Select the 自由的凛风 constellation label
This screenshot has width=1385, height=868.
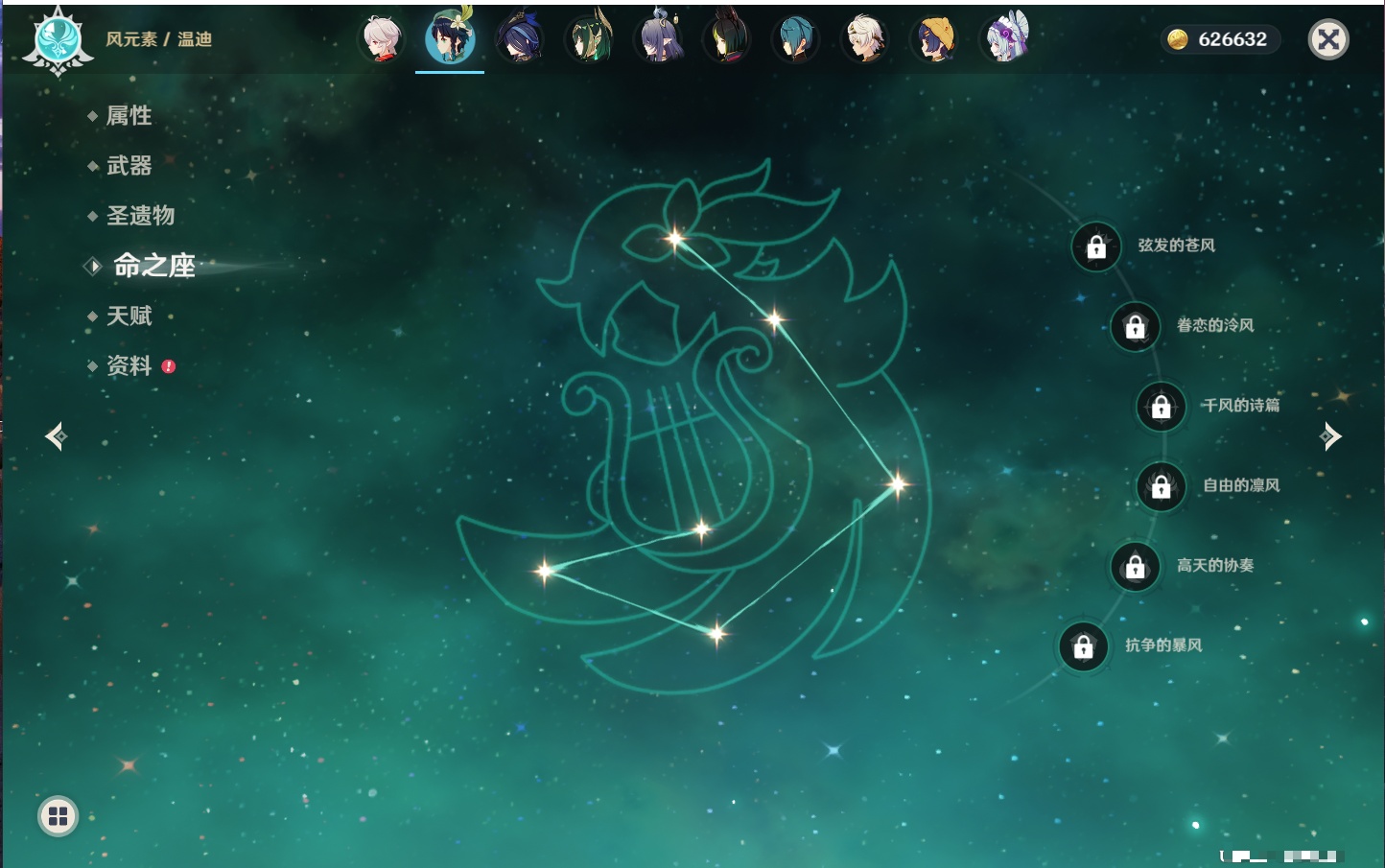pyautogui.click(x=1241, y=485)
